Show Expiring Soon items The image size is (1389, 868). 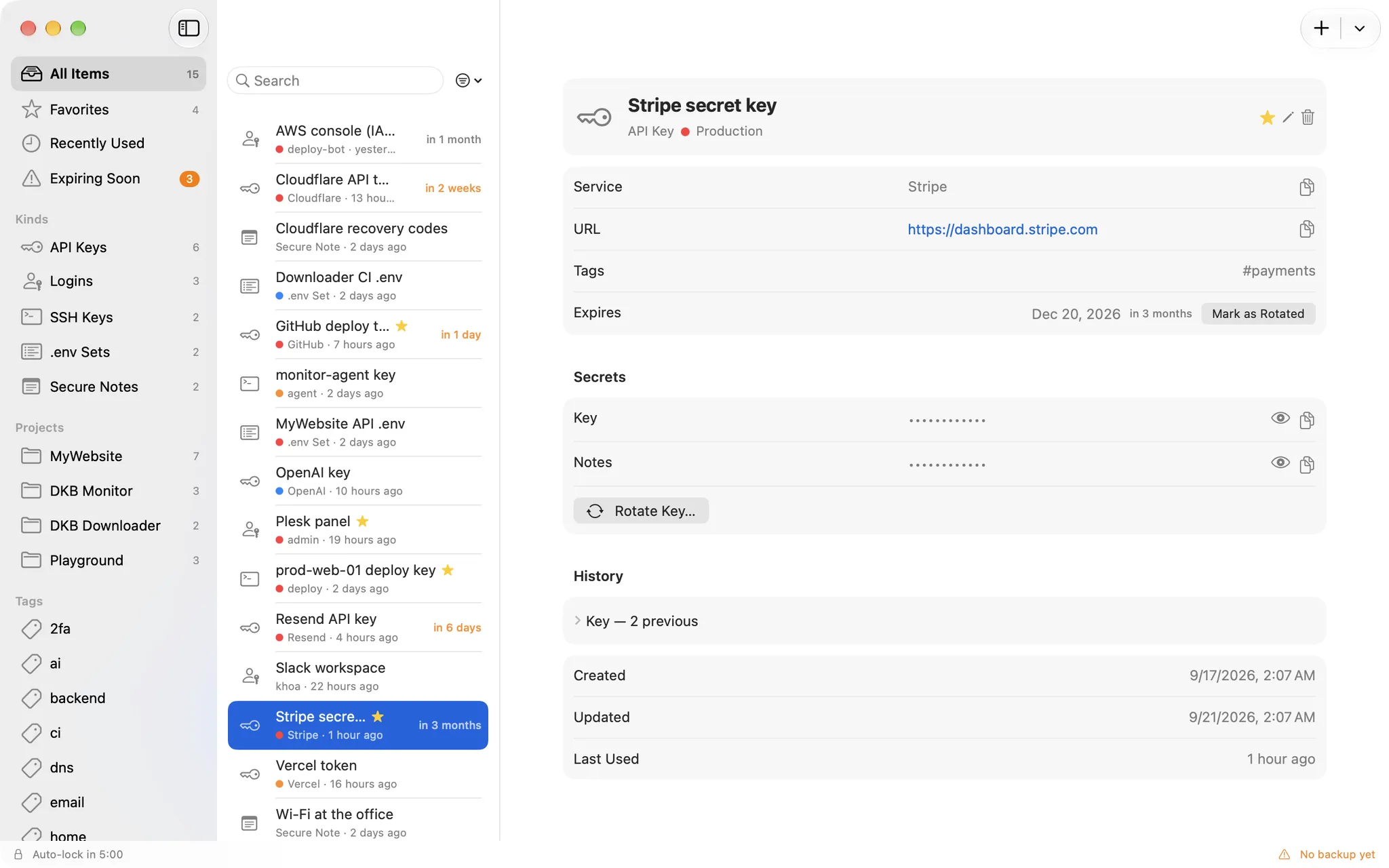click(109, 178)
